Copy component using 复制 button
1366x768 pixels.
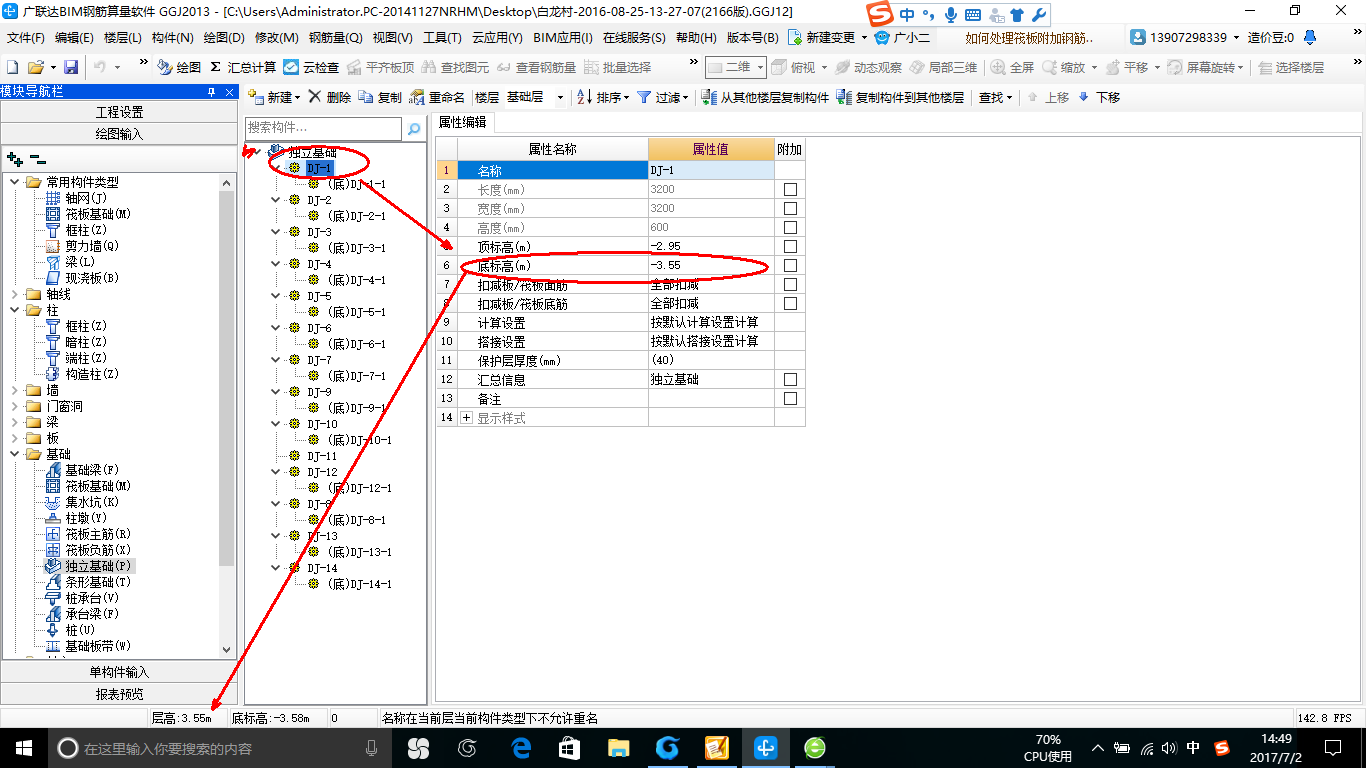[381, 97]
